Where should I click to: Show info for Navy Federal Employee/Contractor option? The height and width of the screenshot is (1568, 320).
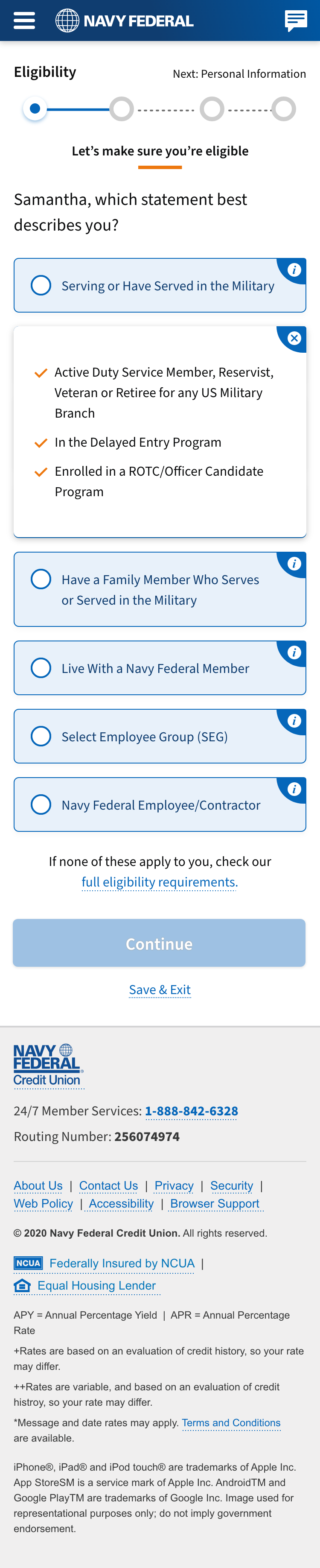(x=294, y=789)
